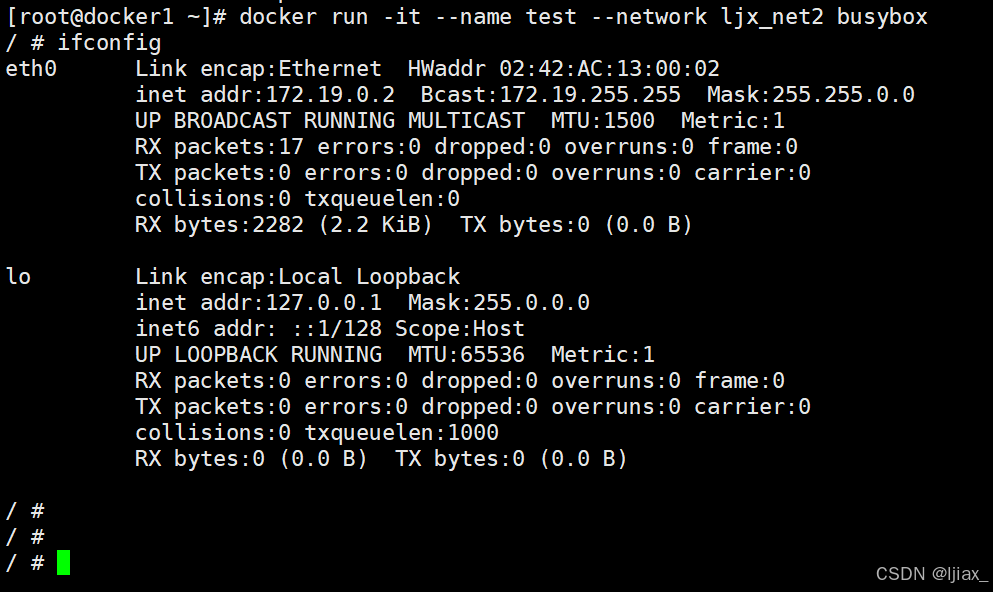Click MTU:1500 on the eth0 line
The width and height of the screenshot is (993, 592).
[x=602, y=120]
